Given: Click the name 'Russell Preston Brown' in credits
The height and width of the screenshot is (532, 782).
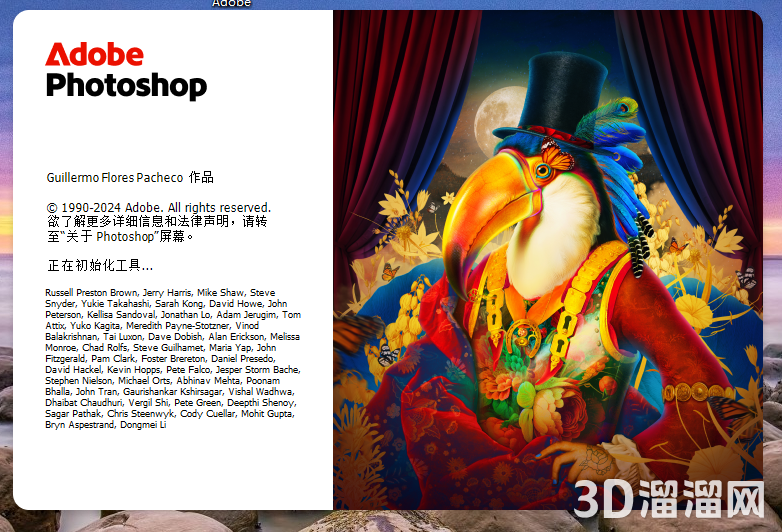Looking at the screenshot, I should pos(91,293).
